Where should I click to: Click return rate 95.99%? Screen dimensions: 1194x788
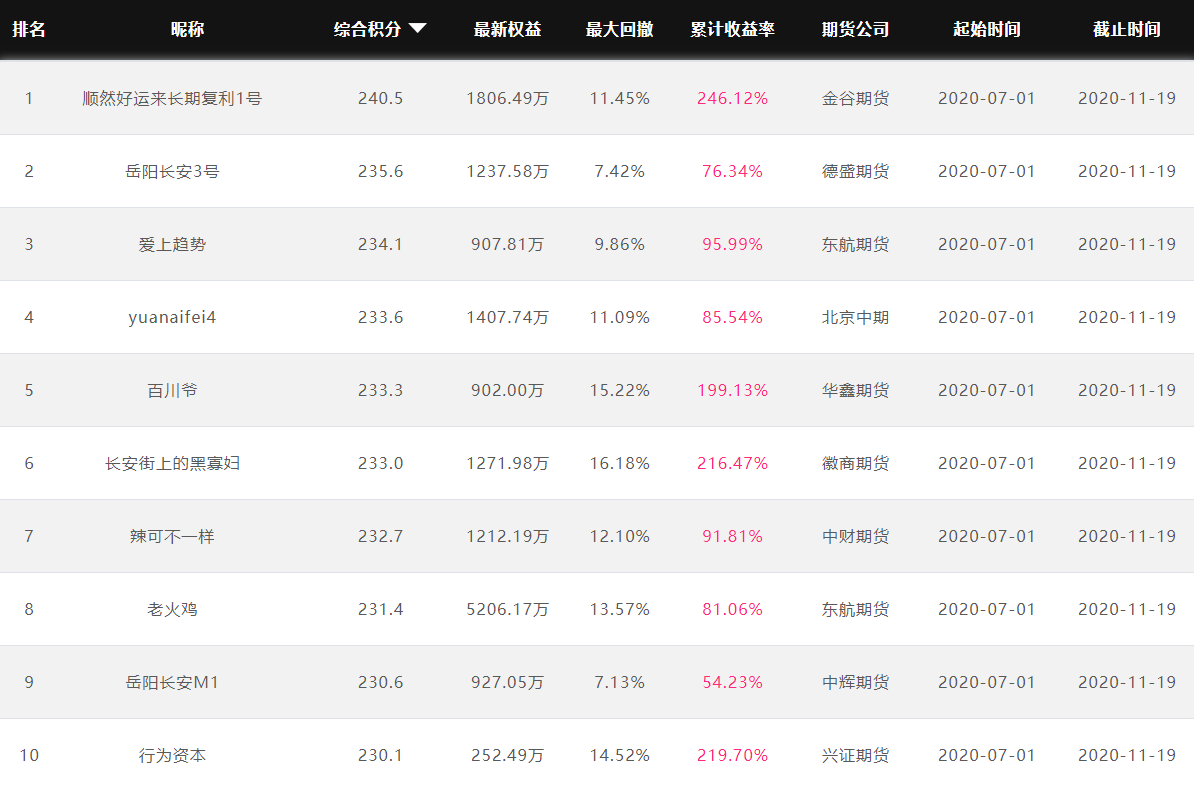pos(733,244)
